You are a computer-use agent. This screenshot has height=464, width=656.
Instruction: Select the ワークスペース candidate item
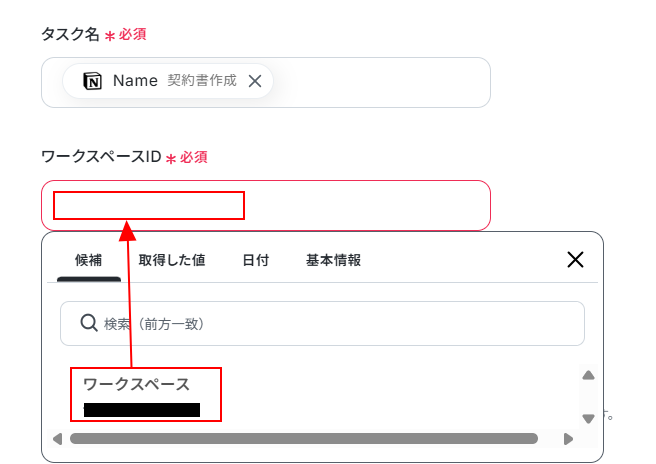pyautogui.click(x=146, y=395)
